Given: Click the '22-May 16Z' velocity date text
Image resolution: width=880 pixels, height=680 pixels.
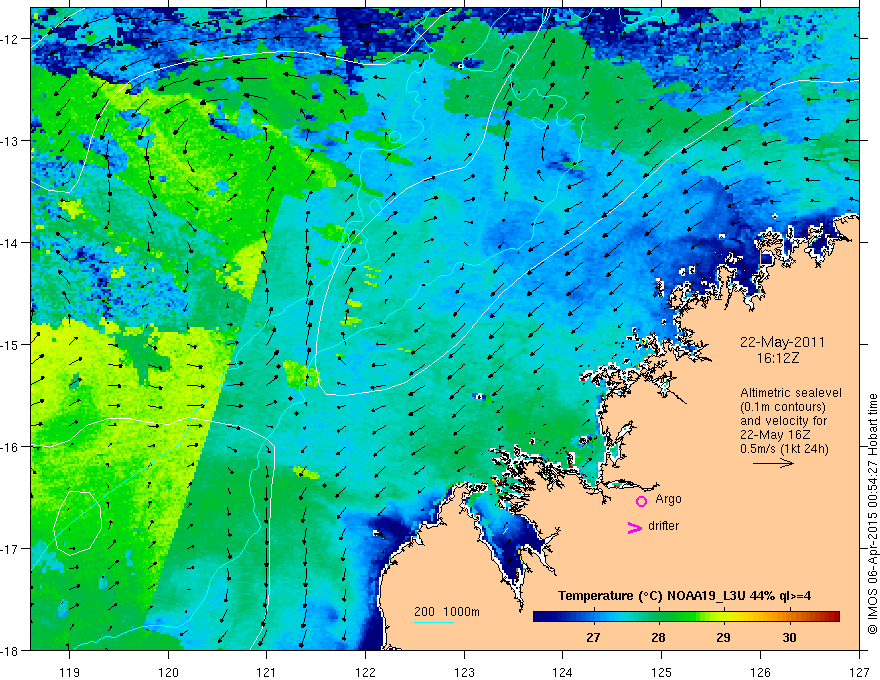Looking at the screenshot, I should coord(774,435).
